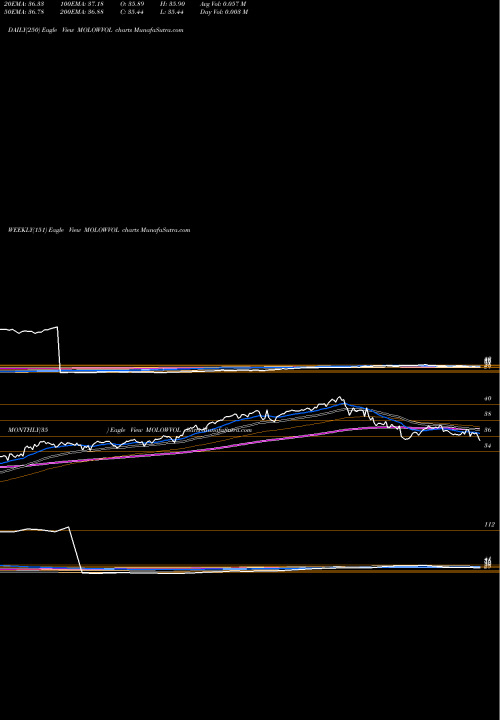The width and height of the screenshot is (500, 720).
Task: Click the open price O: value
Action: click(x=132, y=4)
